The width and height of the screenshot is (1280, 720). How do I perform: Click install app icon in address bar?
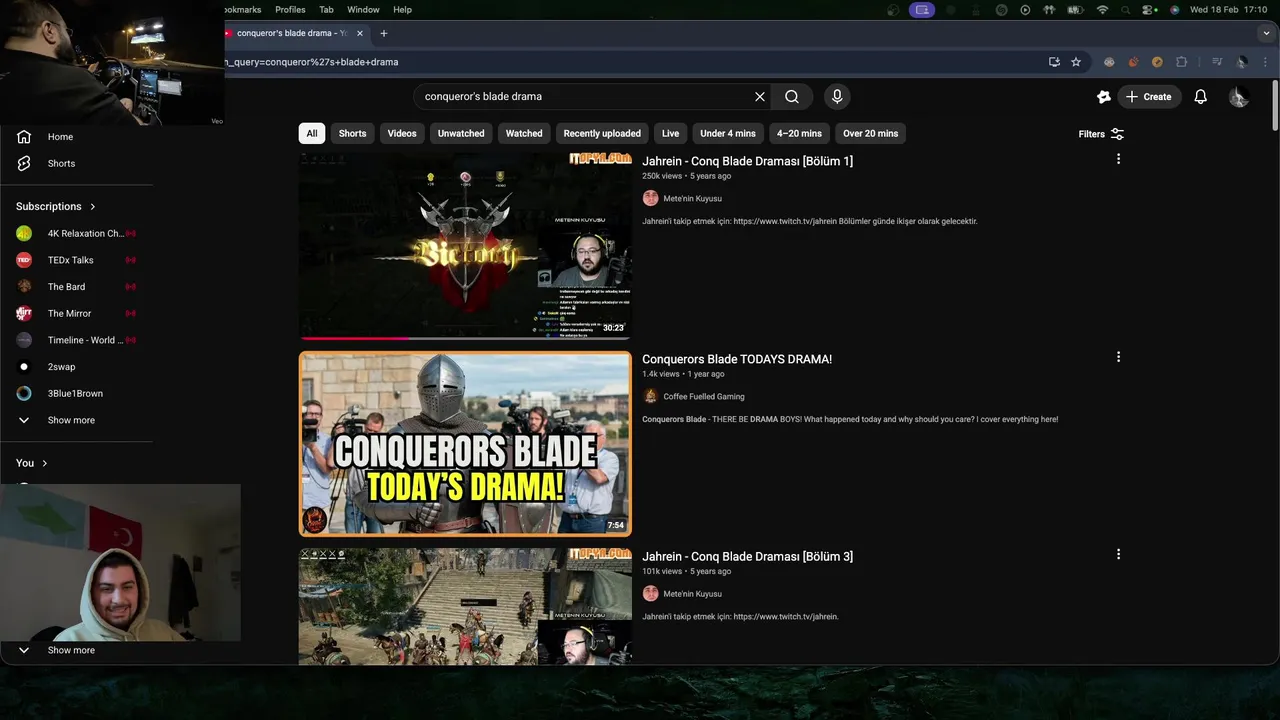(x=1054, y=62)
